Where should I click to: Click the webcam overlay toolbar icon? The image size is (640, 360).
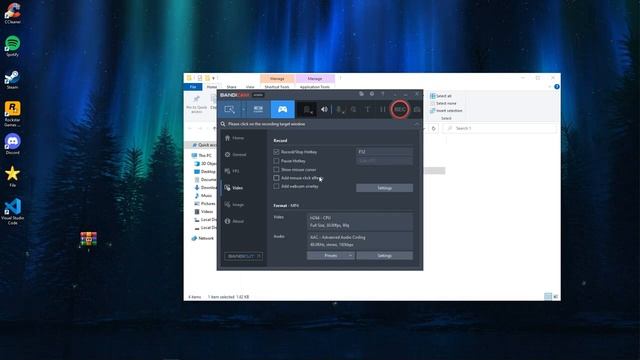pyautogui.click(x=307, y=109)
